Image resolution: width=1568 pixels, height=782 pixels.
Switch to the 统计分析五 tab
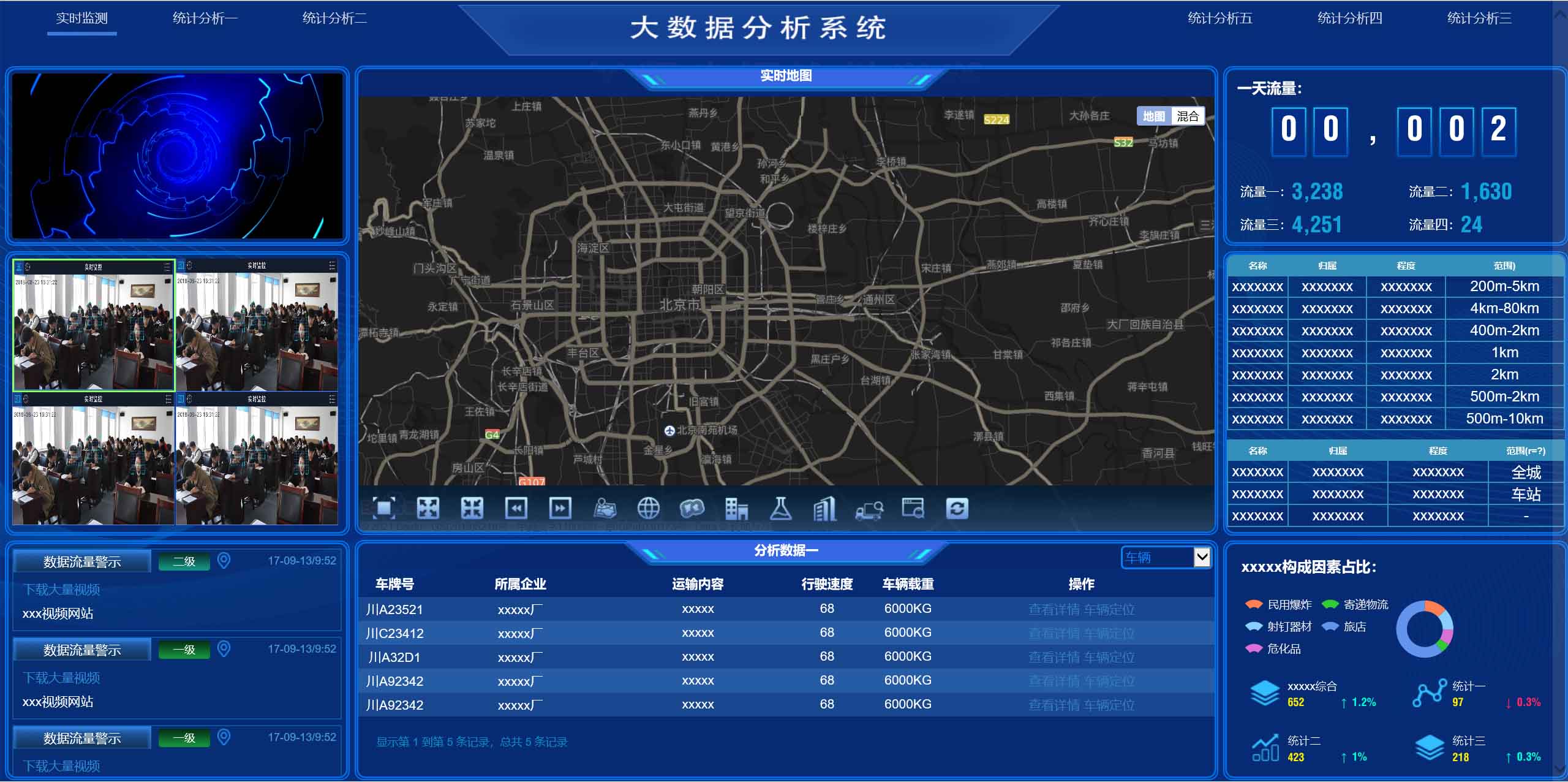1219,18
